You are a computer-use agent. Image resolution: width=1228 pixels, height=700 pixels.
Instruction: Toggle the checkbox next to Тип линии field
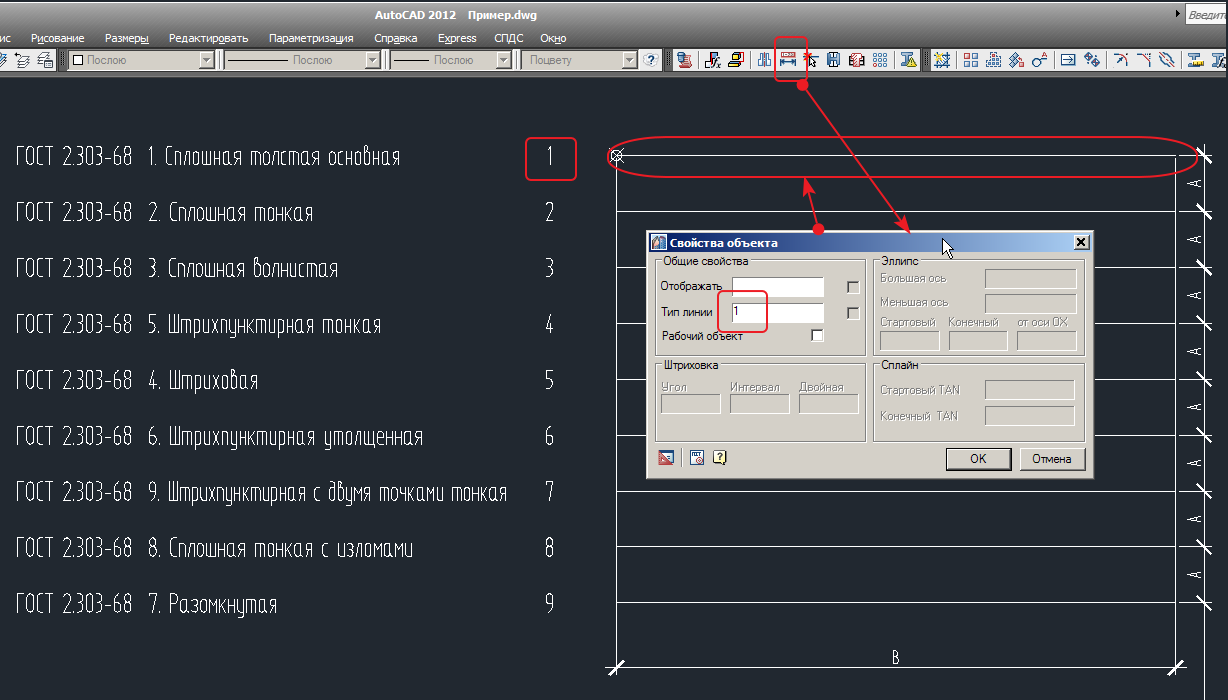pyautogui.click(x=853, y=313)
